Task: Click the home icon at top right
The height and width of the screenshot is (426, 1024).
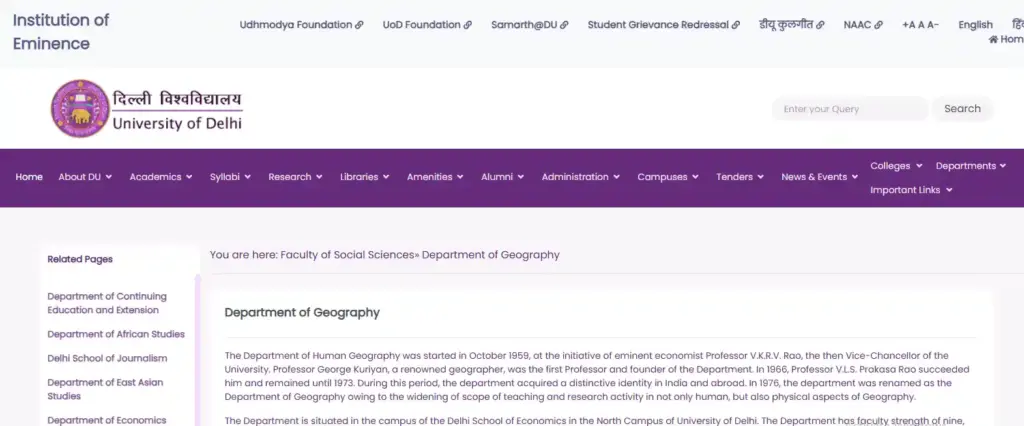Action: click(x=993, y=40)
